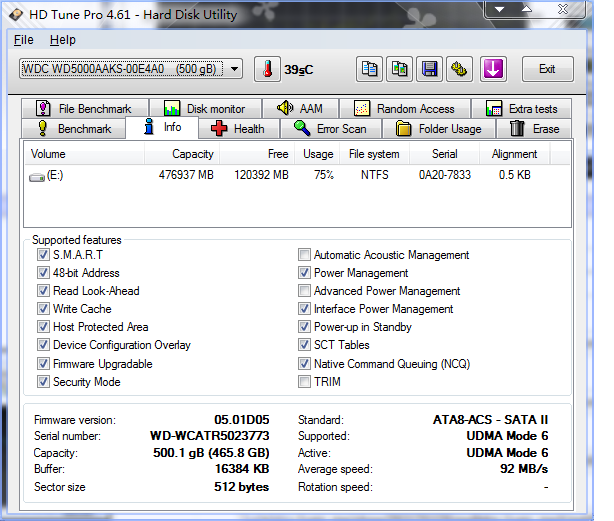Click the 39°C temperature reading
614x521 pixels.
(x=299, y=70)
